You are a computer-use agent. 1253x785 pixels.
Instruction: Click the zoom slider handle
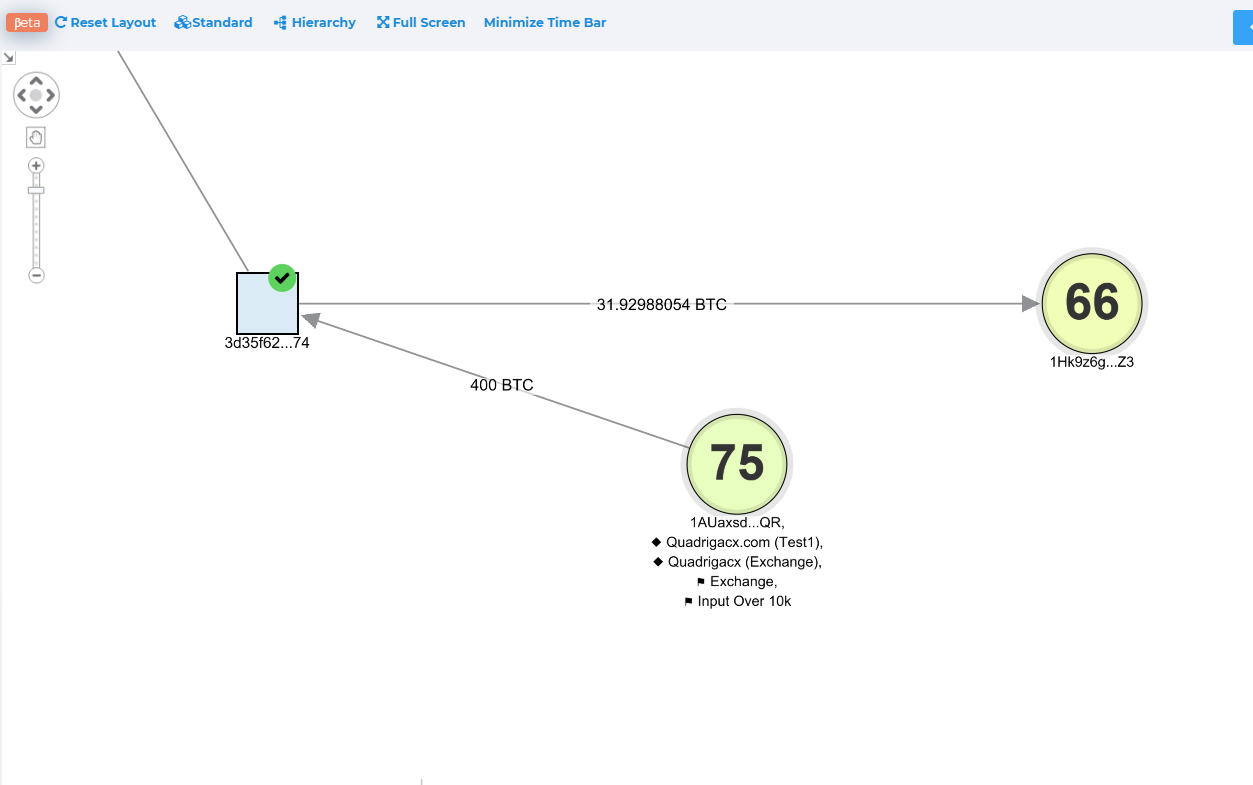pos(36,190)
